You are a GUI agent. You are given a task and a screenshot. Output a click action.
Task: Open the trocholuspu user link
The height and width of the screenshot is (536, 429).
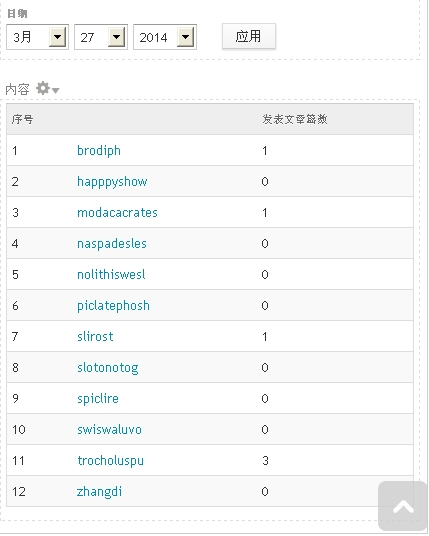[x=110, y=461]
